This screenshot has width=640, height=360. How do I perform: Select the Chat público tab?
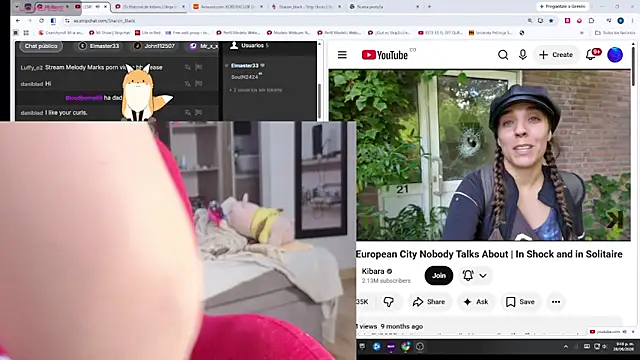point(41,46)
